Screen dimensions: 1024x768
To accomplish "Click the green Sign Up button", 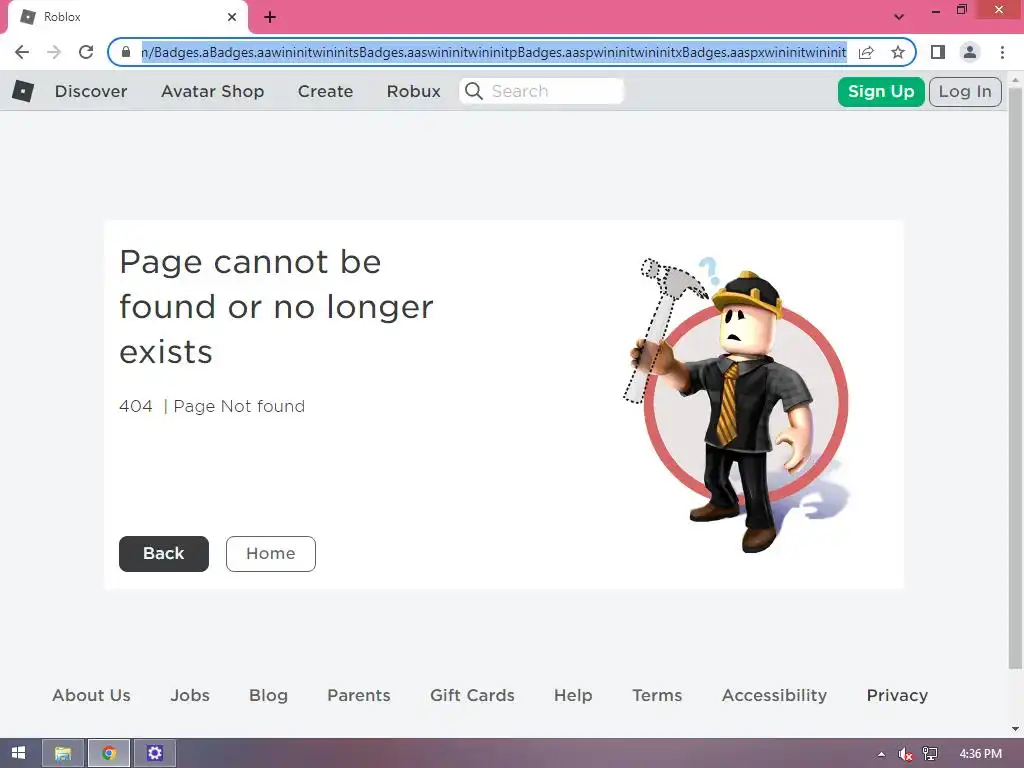I will tap(881, 91).
